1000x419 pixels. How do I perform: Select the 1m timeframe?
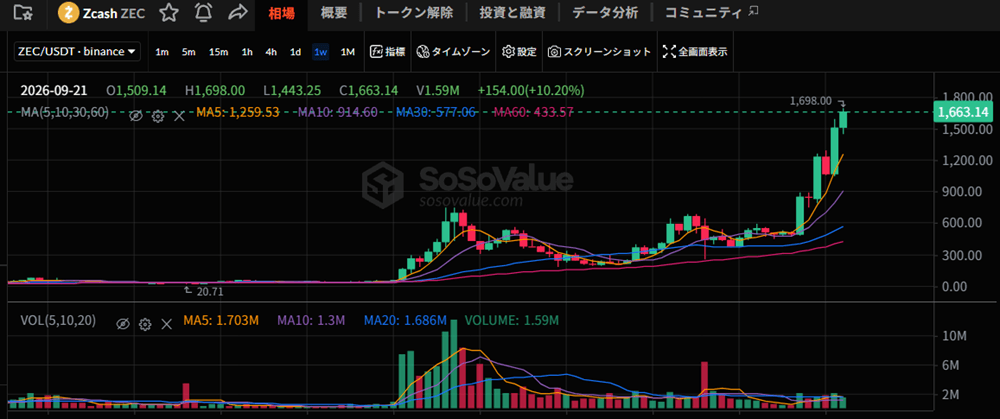point(162,52)
